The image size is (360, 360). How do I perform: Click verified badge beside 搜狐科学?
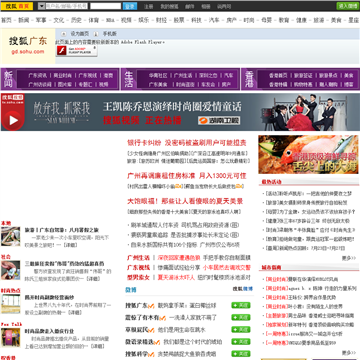click(151, 354)
